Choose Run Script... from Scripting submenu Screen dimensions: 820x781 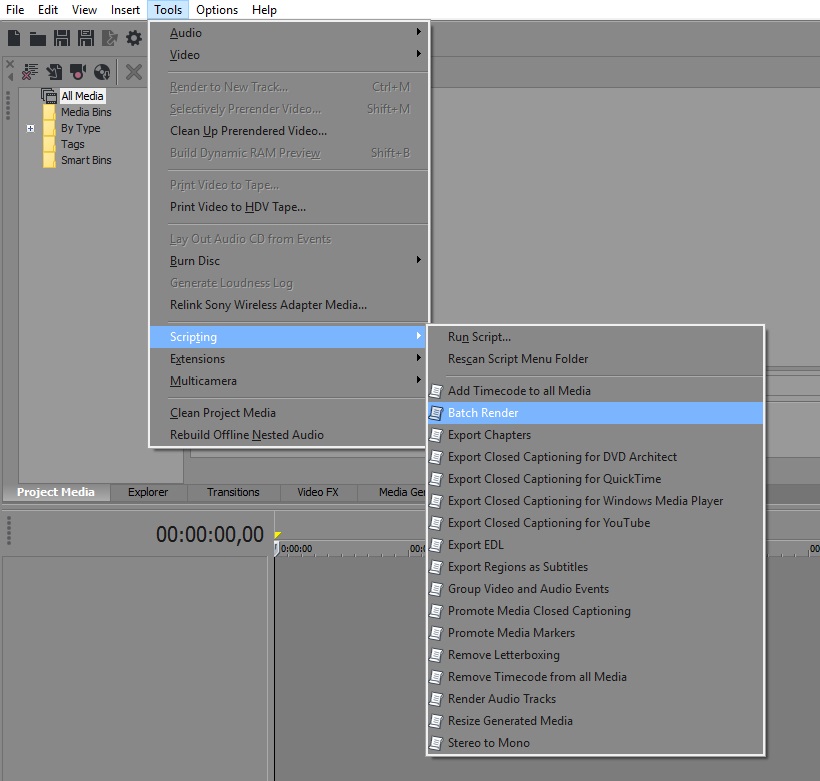pyautogui.click(x=479, y=337)
